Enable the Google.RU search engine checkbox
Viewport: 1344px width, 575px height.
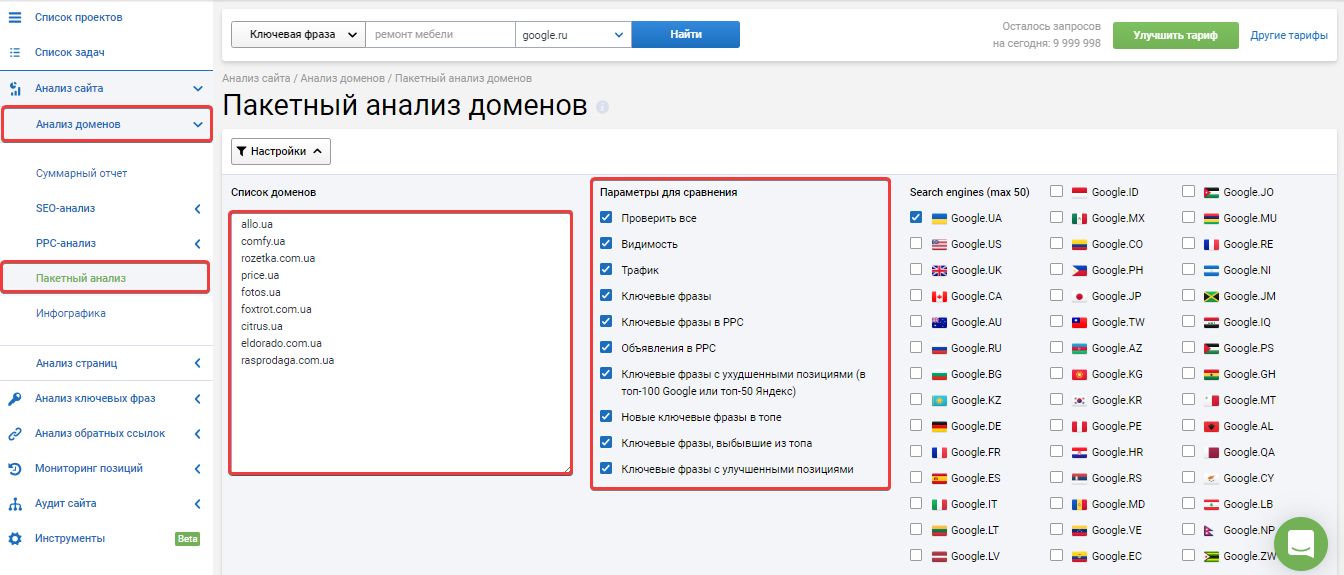click(x=916, y=347)
